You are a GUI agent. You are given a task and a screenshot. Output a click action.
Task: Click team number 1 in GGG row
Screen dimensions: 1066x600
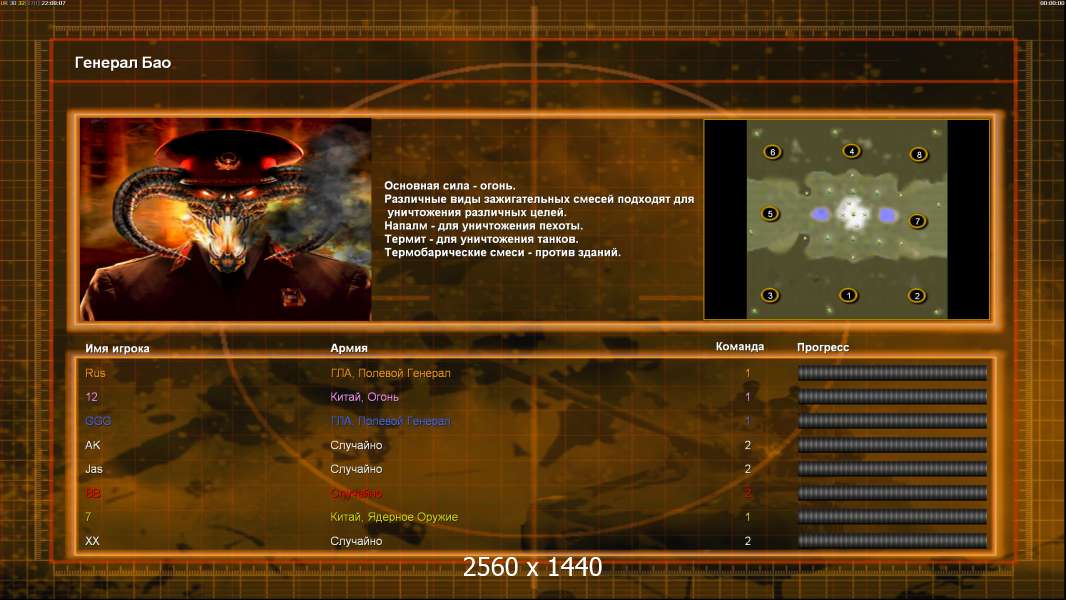747,421
